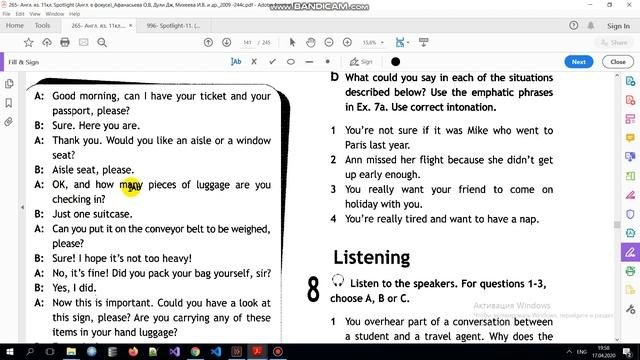Click the blue Next button
Viewport: 640px width, 360px height.
coord(579,62)
